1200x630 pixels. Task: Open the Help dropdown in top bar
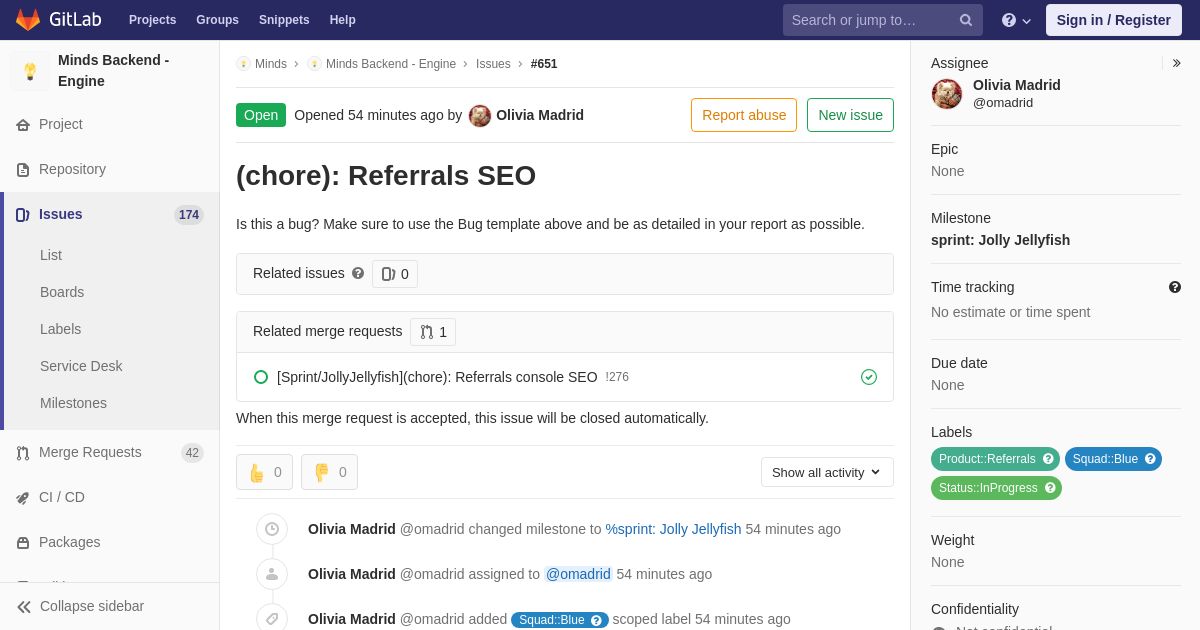(x=1016, y=20)
